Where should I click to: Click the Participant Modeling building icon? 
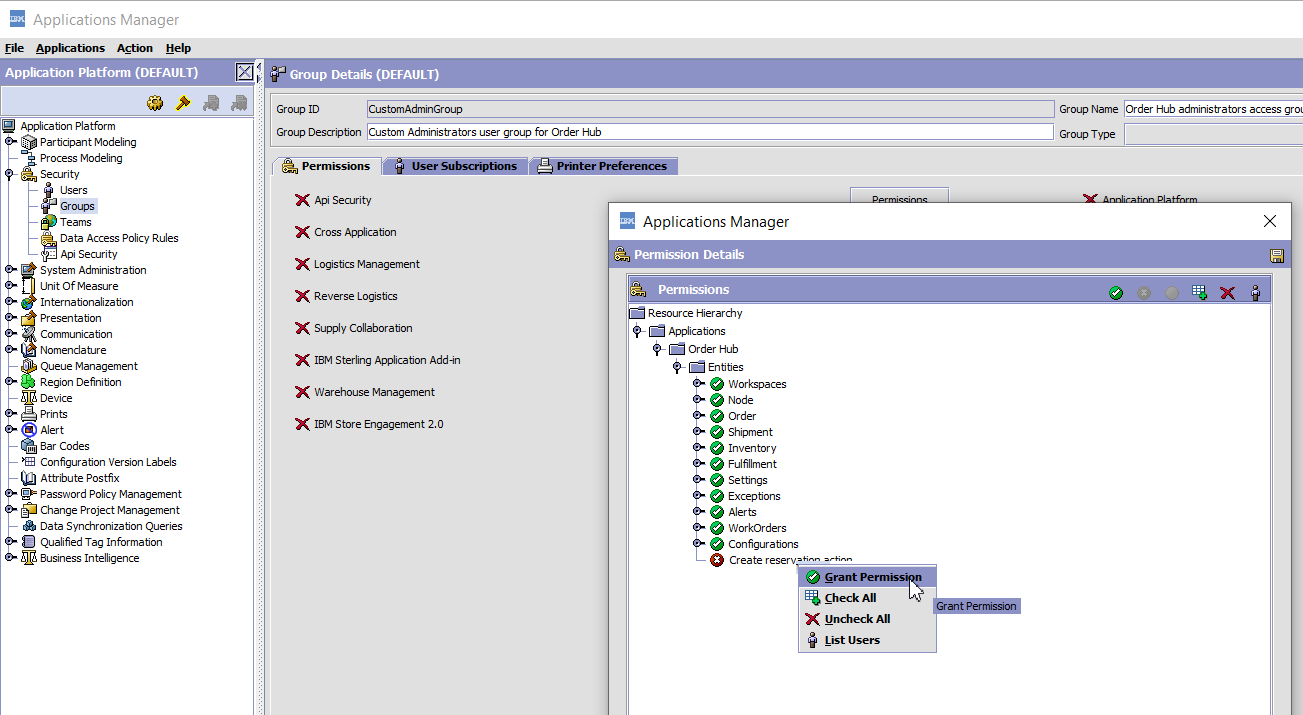click(29, 142)
